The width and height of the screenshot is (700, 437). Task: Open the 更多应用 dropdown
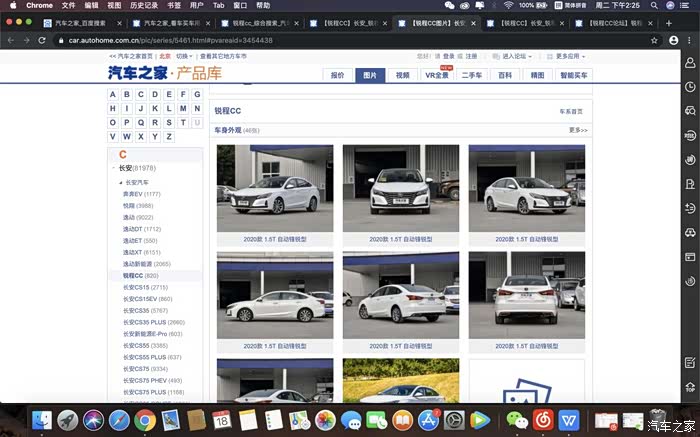tap(570, 57)
